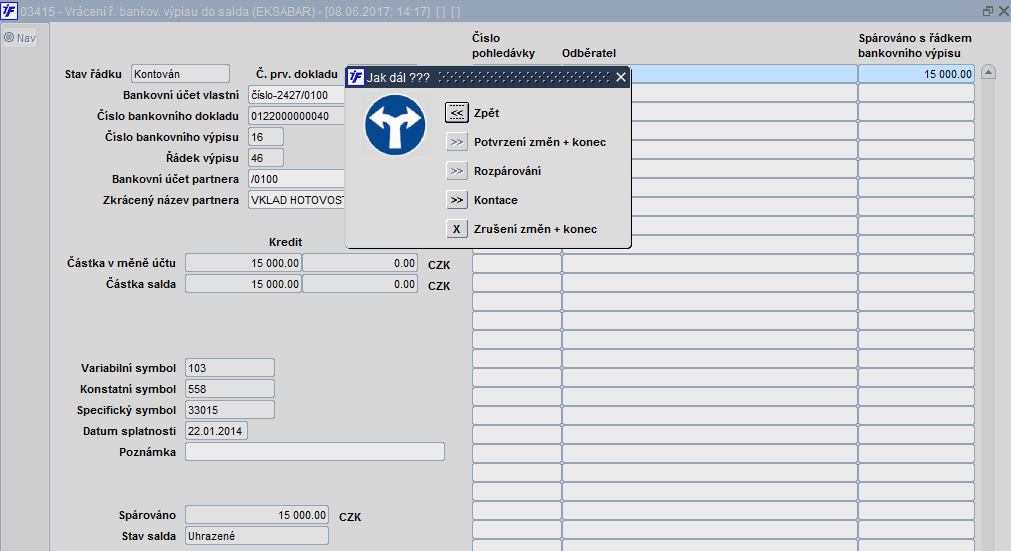This screenshot has width=1011, height=551.
Task: Click Kontace label text
Action: 495,200
